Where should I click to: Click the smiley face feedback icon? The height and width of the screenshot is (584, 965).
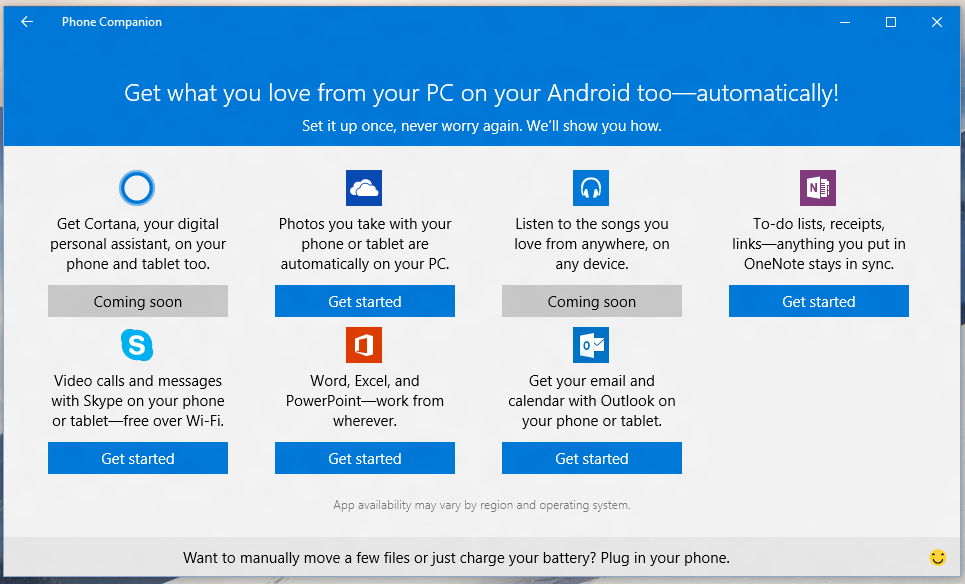tap(937, 557)
